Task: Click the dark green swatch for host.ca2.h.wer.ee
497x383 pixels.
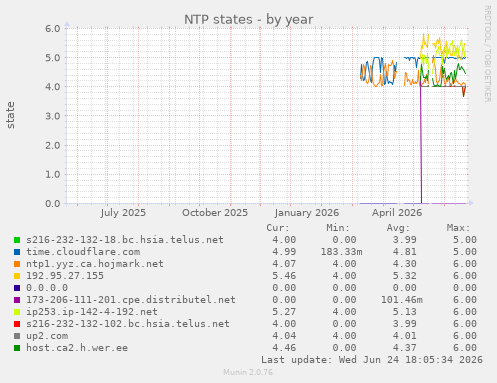Action: click(x=17, y=348)
